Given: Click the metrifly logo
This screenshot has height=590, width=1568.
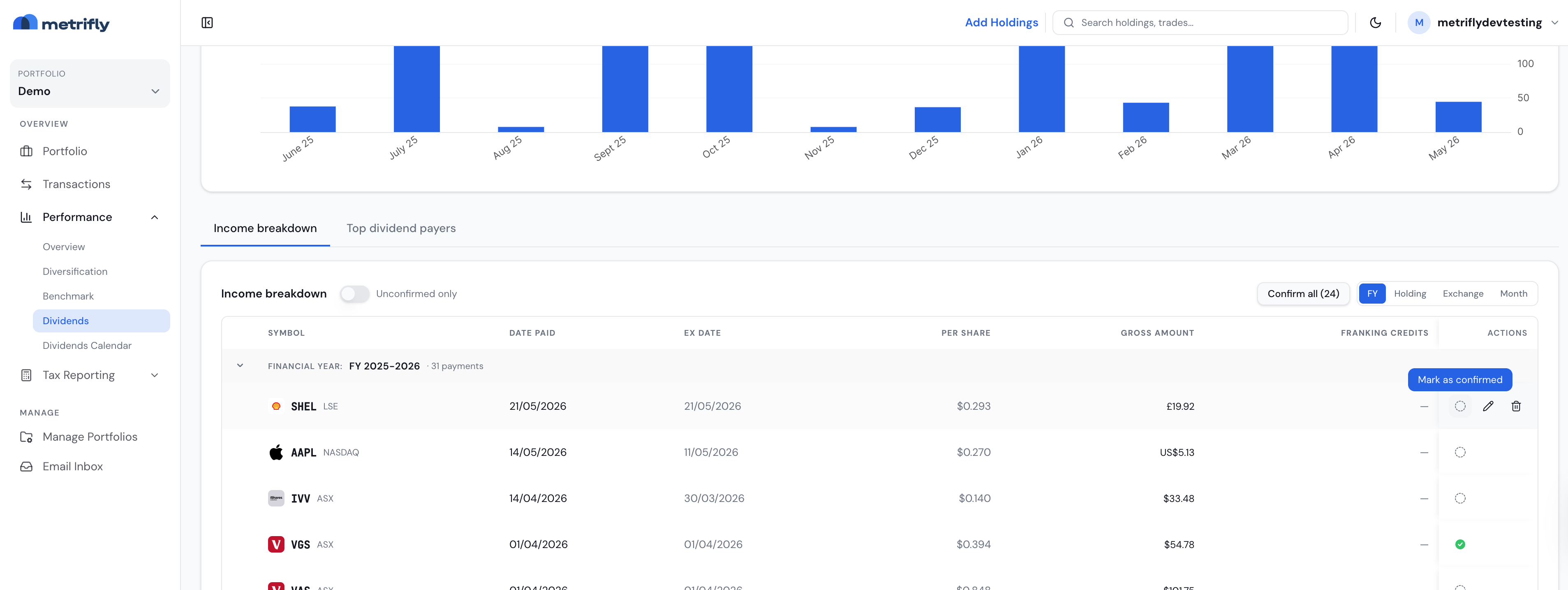Looking at the screenshot, I should 61,23.
